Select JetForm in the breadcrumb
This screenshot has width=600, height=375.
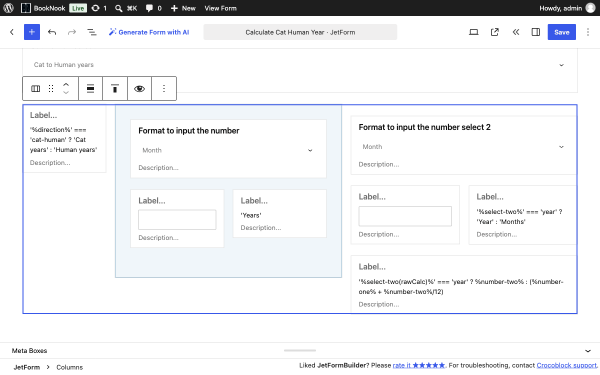[27, 367]
